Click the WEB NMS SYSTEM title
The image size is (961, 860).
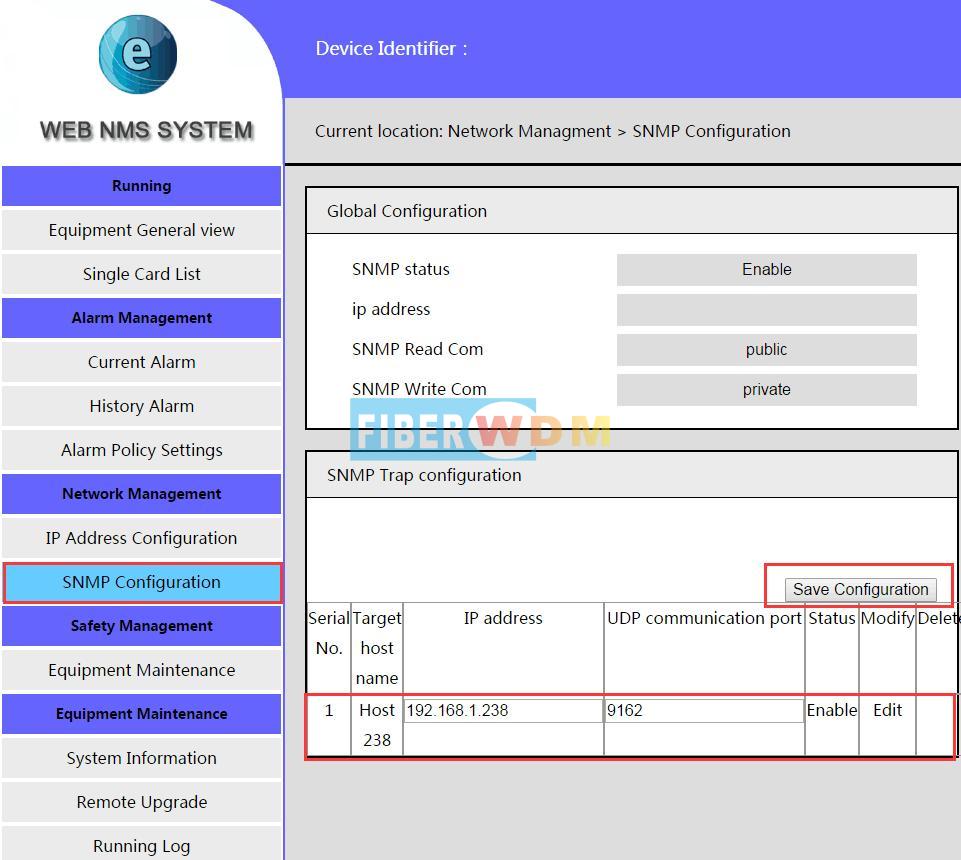(x=146, y=130)
